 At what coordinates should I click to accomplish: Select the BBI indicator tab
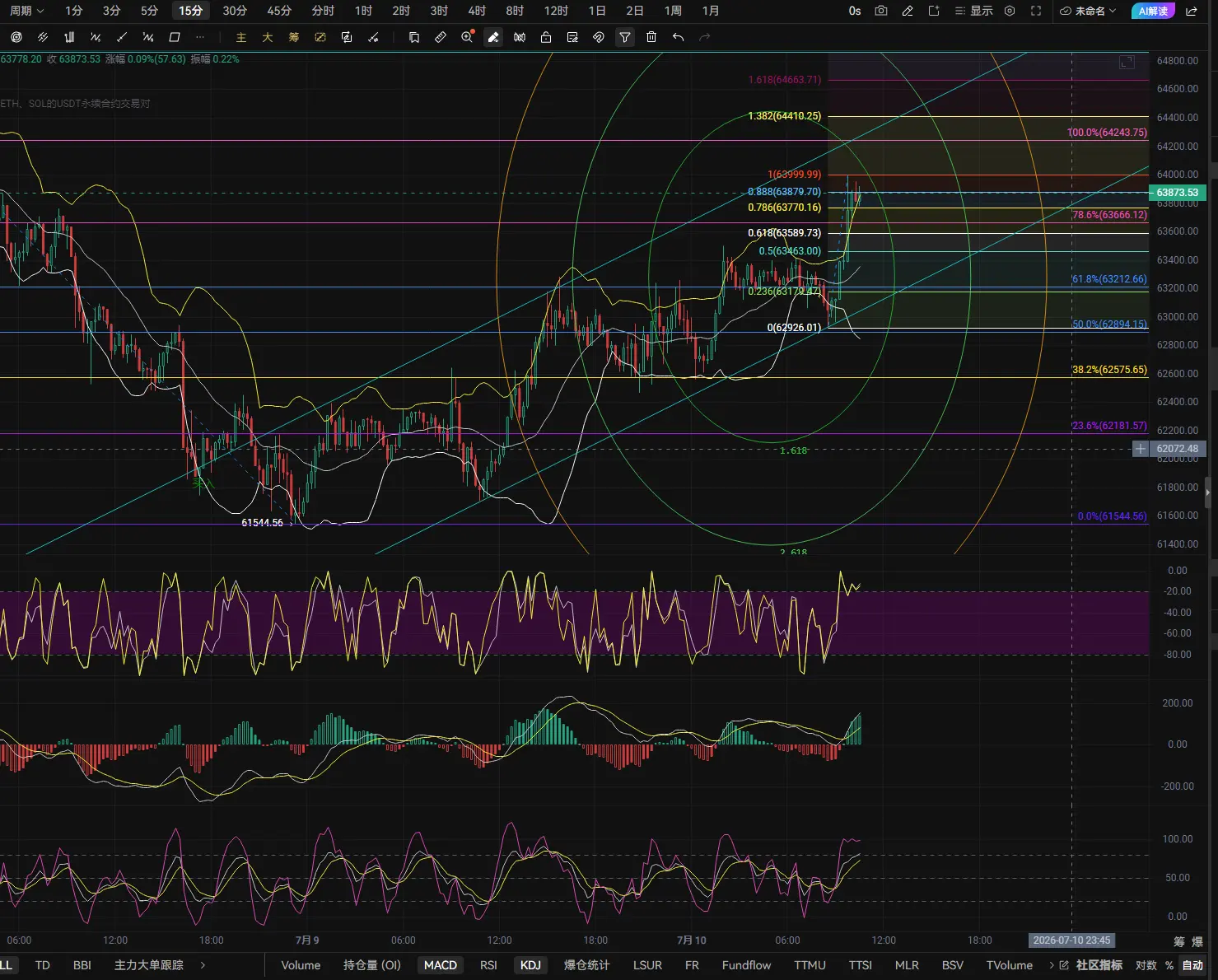[82, 965]
